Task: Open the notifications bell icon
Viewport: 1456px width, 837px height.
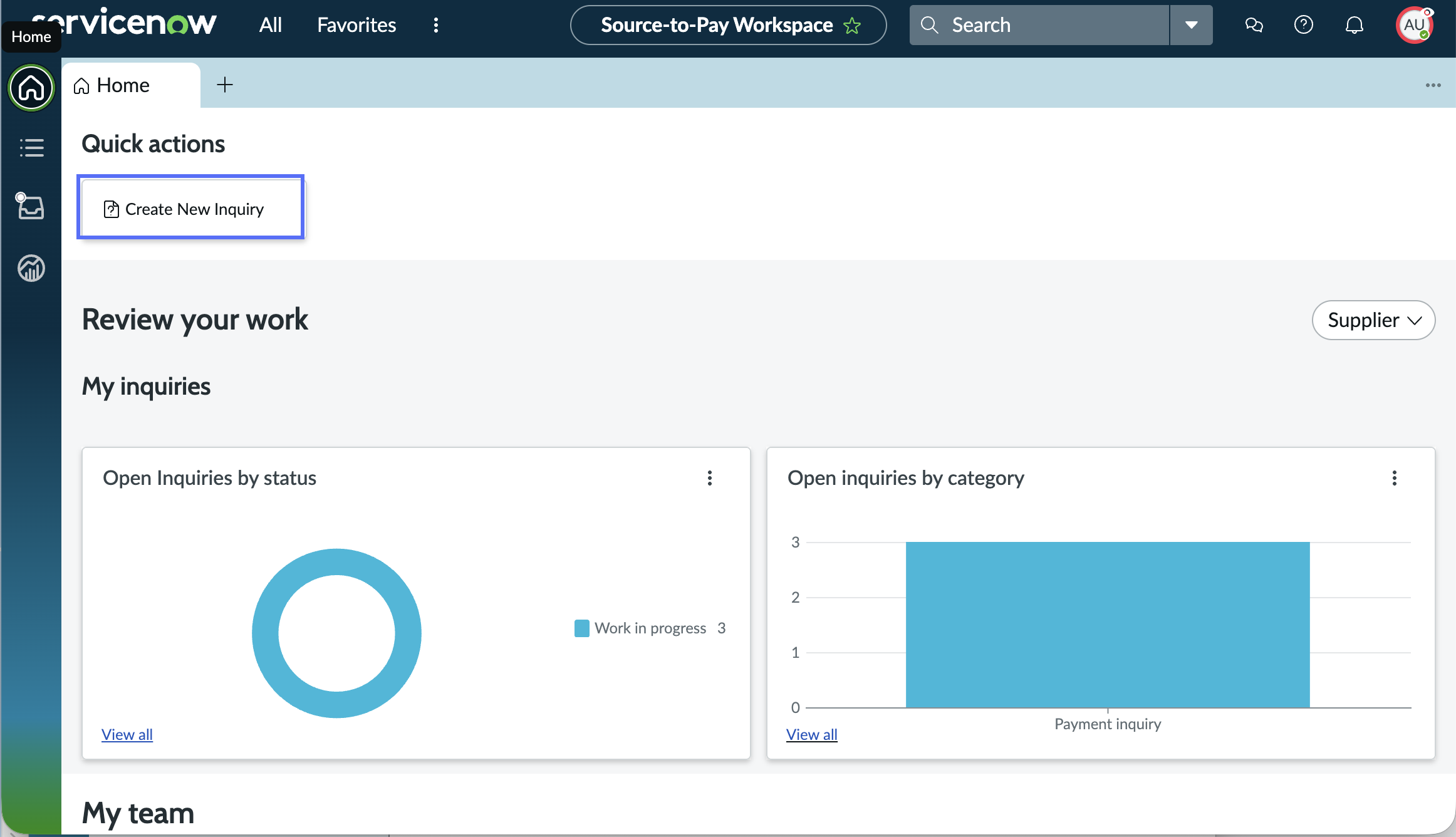Action: (x=1355, y=25)
